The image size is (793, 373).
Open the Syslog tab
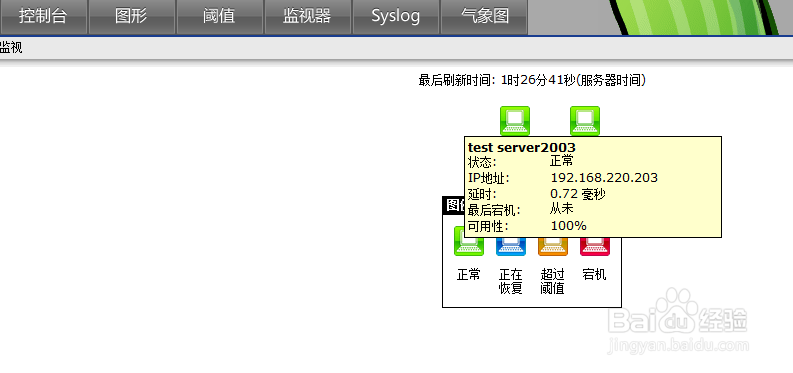395,17
